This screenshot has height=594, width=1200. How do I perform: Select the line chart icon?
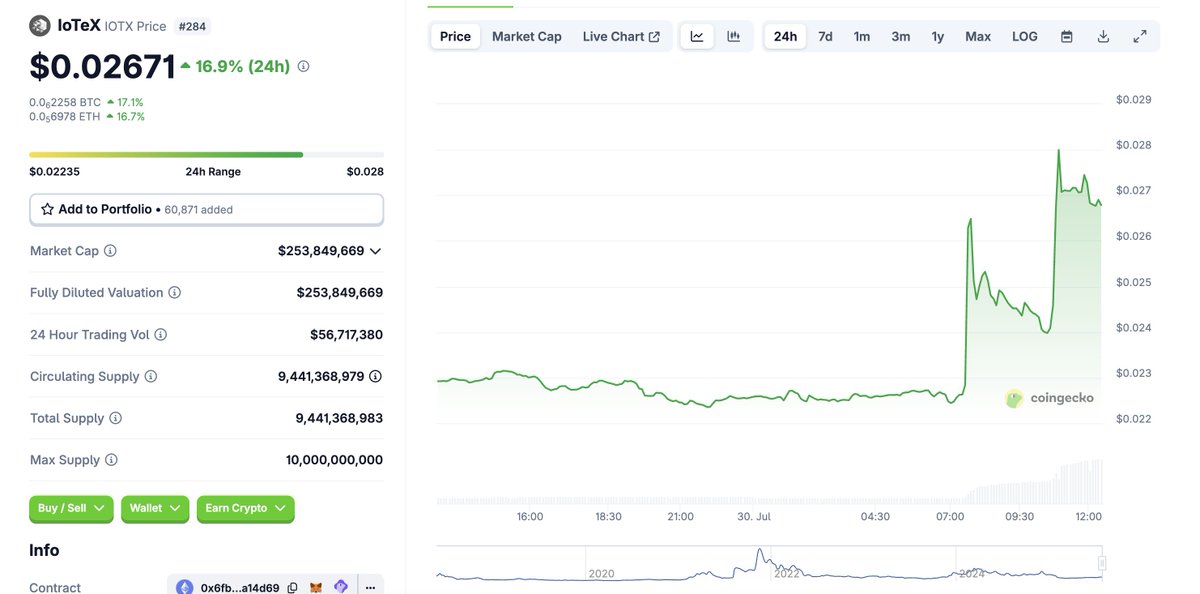(696, 35)
